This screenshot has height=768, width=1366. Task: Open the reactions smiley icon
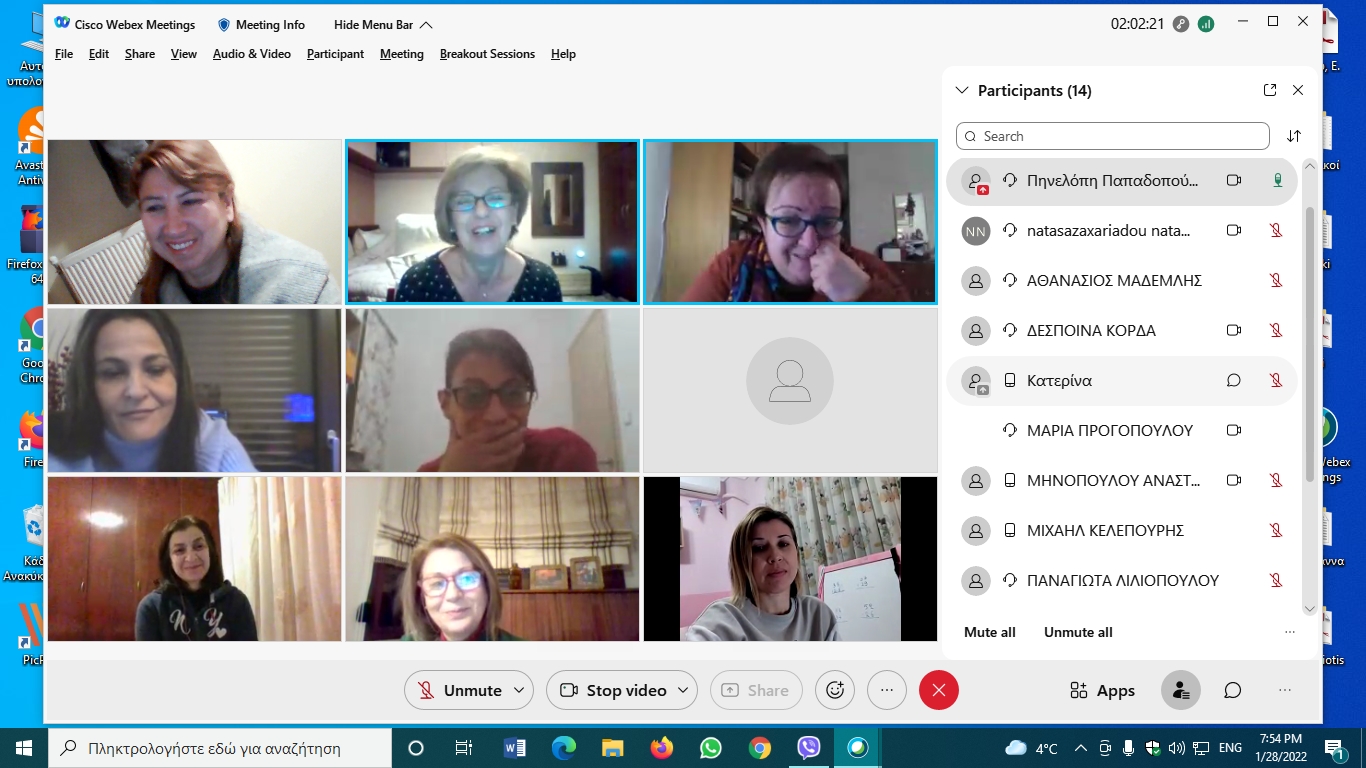(x=835, y=690)
